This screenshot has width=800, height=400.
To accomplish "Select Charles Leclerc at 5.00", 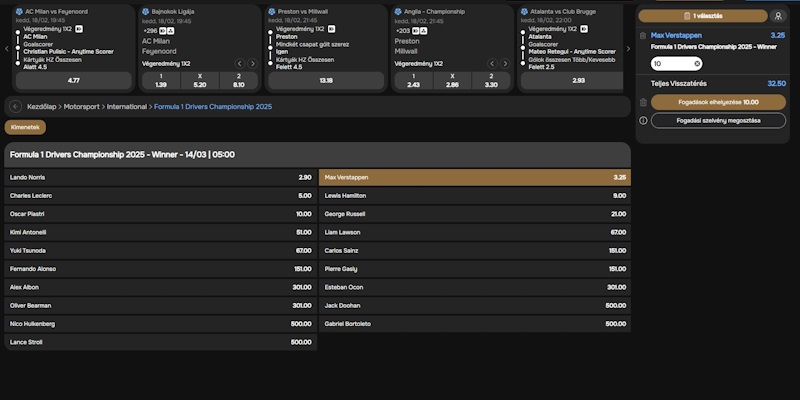I will (161, 196).
